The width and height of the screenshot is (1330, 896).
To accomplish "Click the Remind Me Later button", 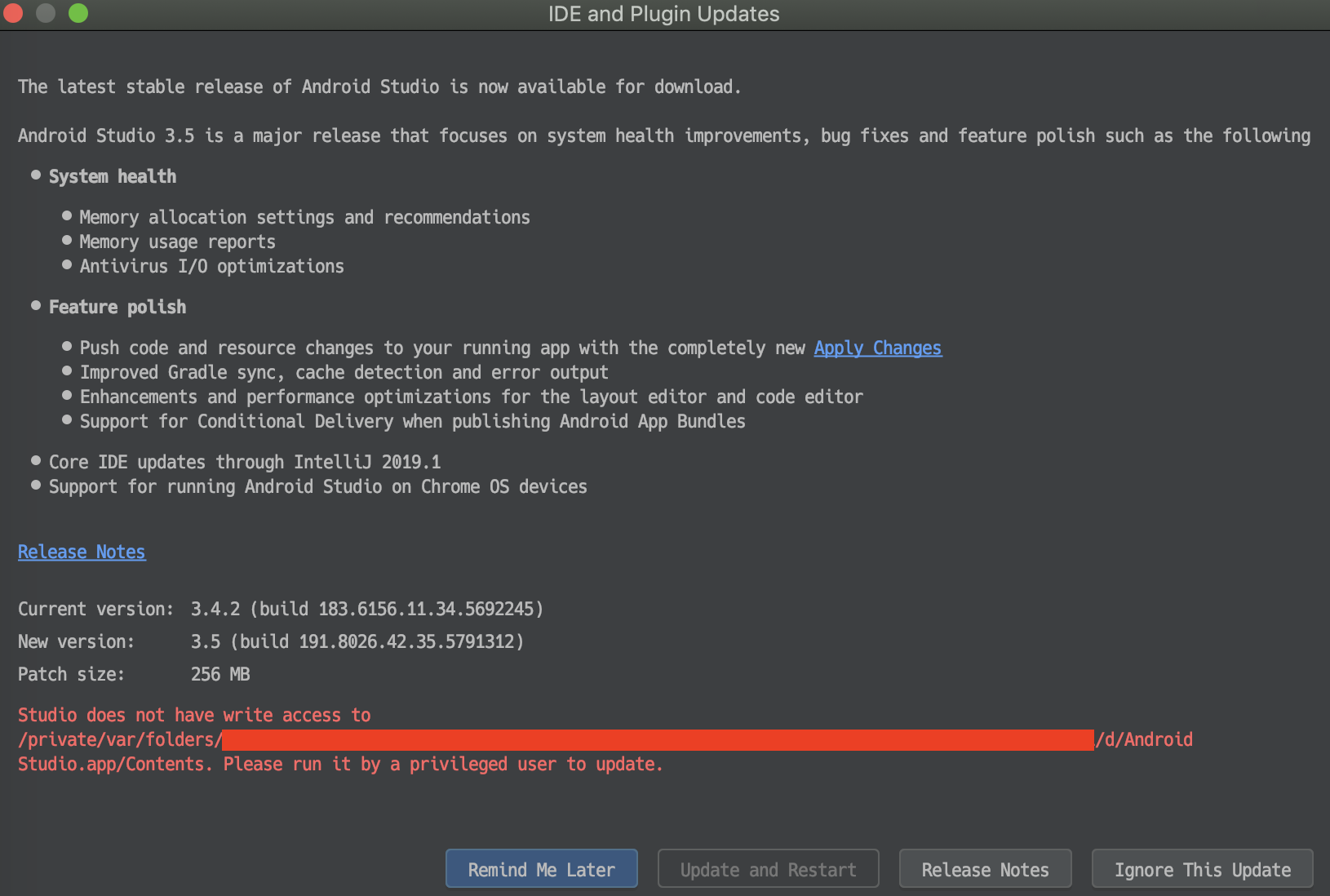I will point(541,868).
